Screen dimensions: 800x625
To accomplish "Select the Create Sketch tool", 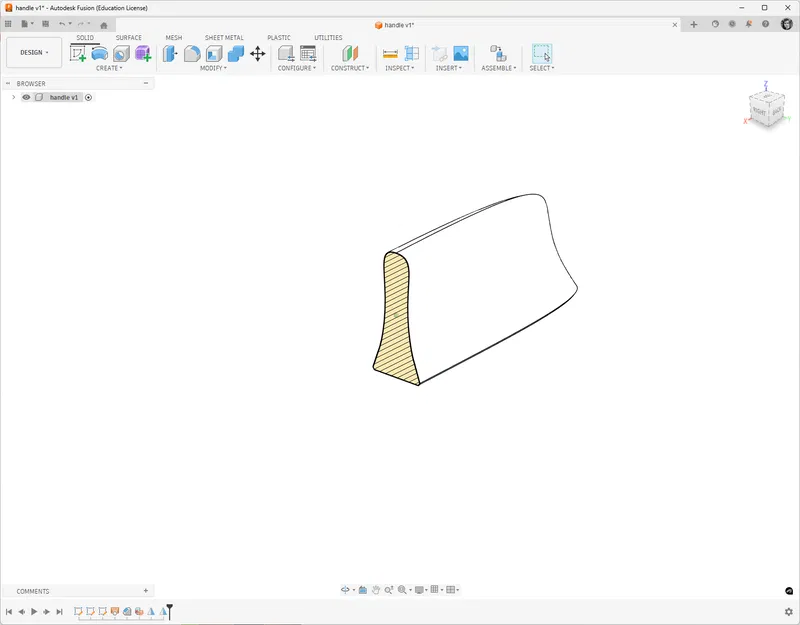I will (x=76, y=55).
